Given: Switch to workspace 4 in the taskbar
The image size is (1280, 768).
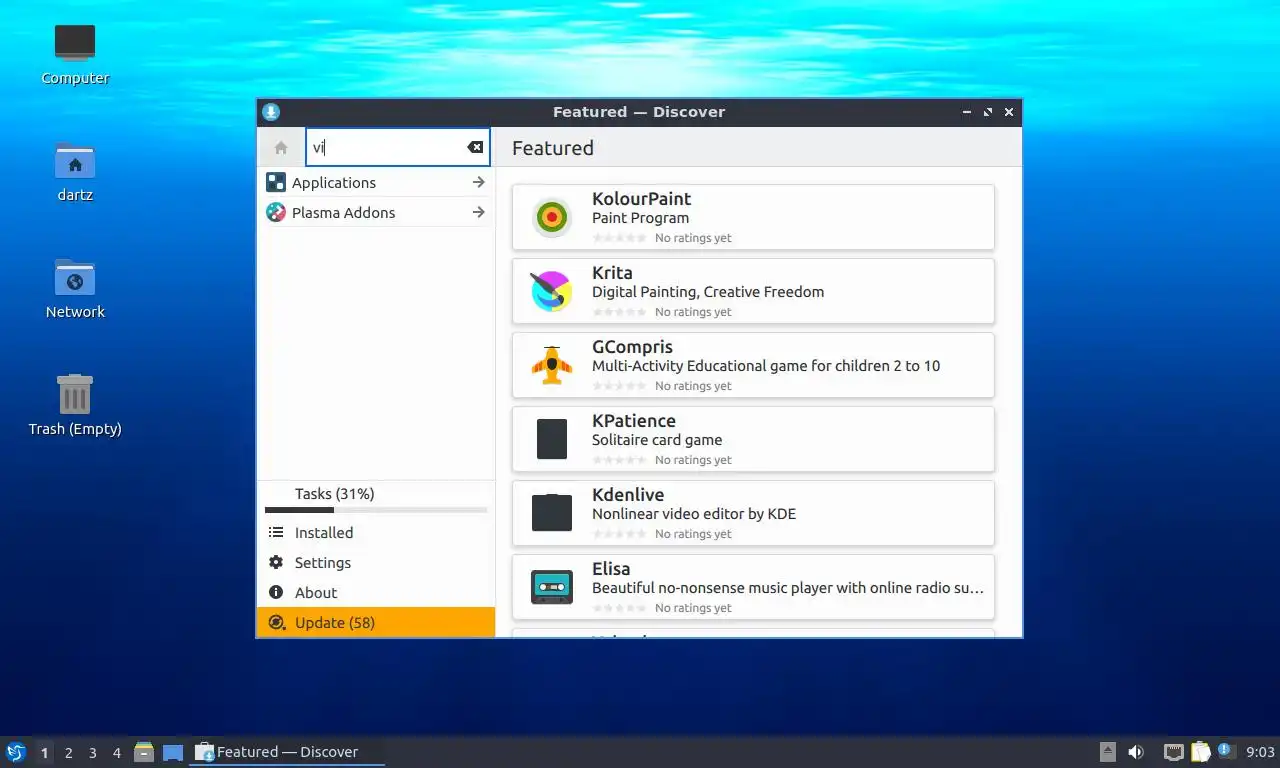Looking at the screenshot, I should pos(117,753).
